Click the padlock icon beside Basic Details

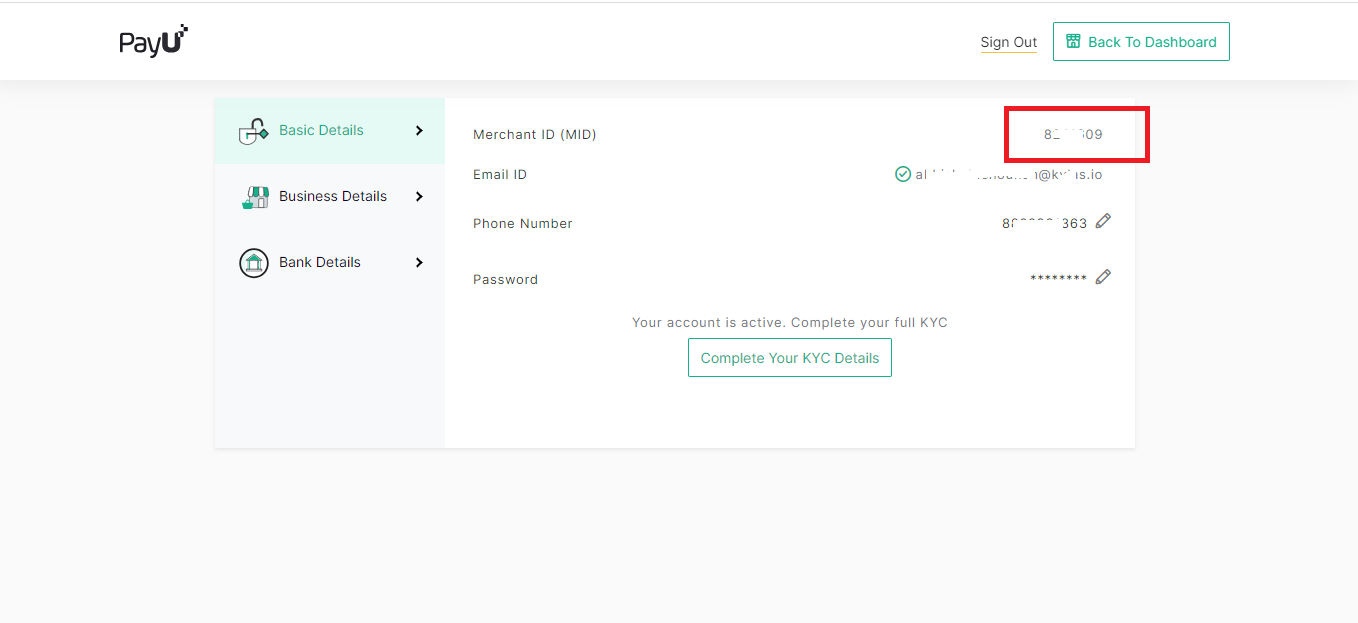tap(253, 131)
